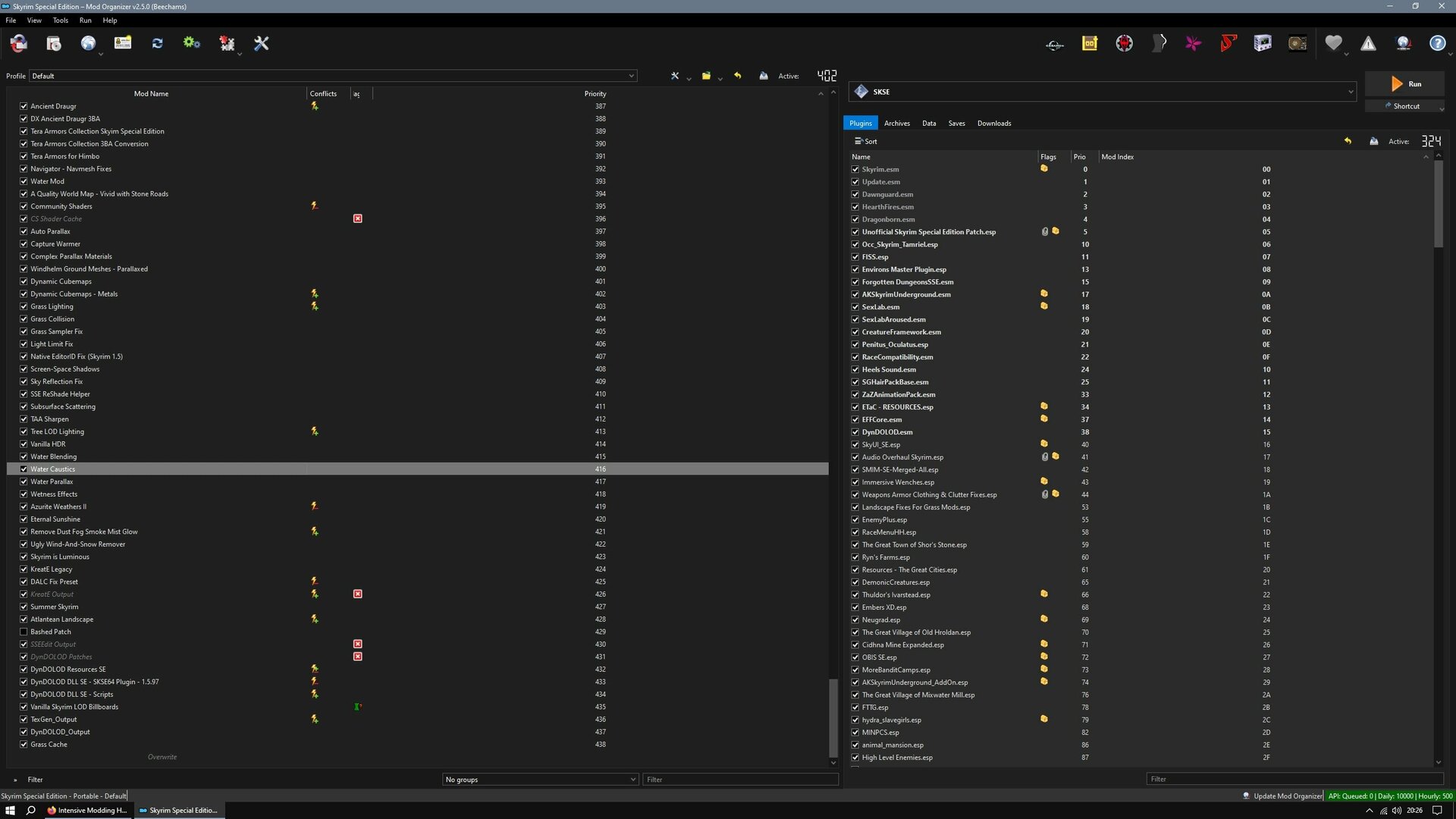Disable the Water Caustics mod
Image resolution: width=1456 pixels, height=819 pixels.
(x=24, y=469)
